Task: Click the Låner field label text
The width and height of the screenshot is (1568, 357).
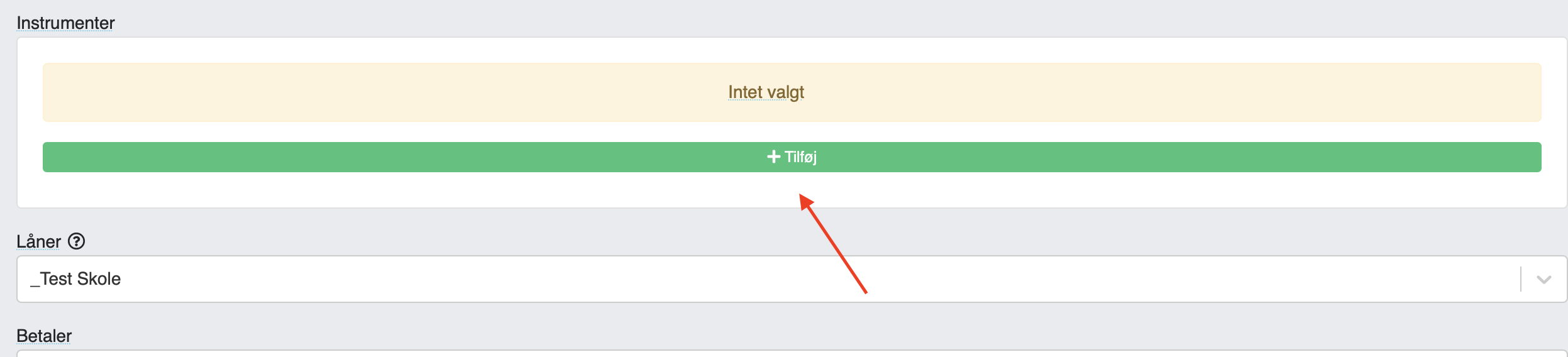Action: 38,241
